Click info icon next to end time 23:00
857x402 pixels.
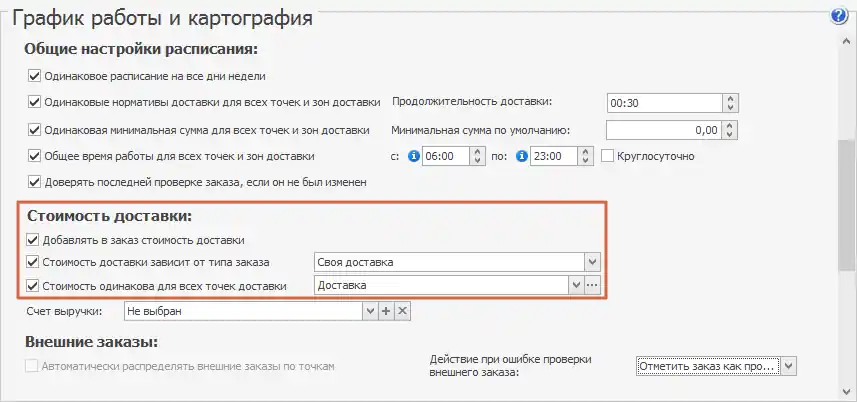tap(522, 156)
